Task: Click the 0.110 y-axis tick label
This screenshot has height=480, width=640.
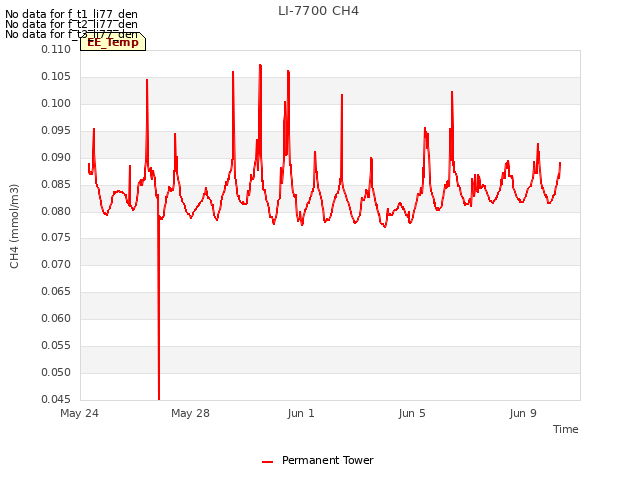Action: point(56,50)
